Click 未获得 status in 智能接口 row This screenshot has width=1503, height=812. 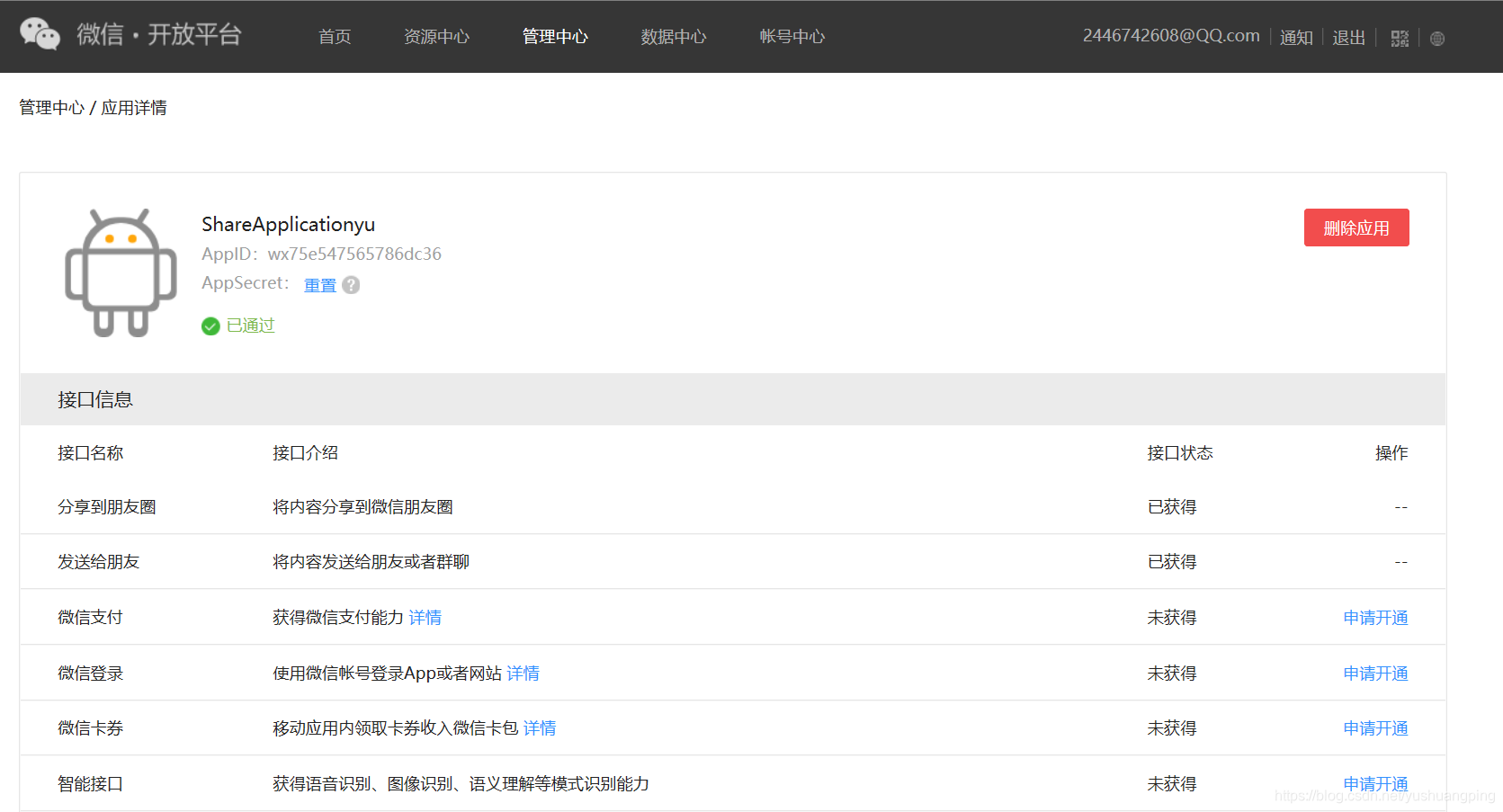(1171, 784)
